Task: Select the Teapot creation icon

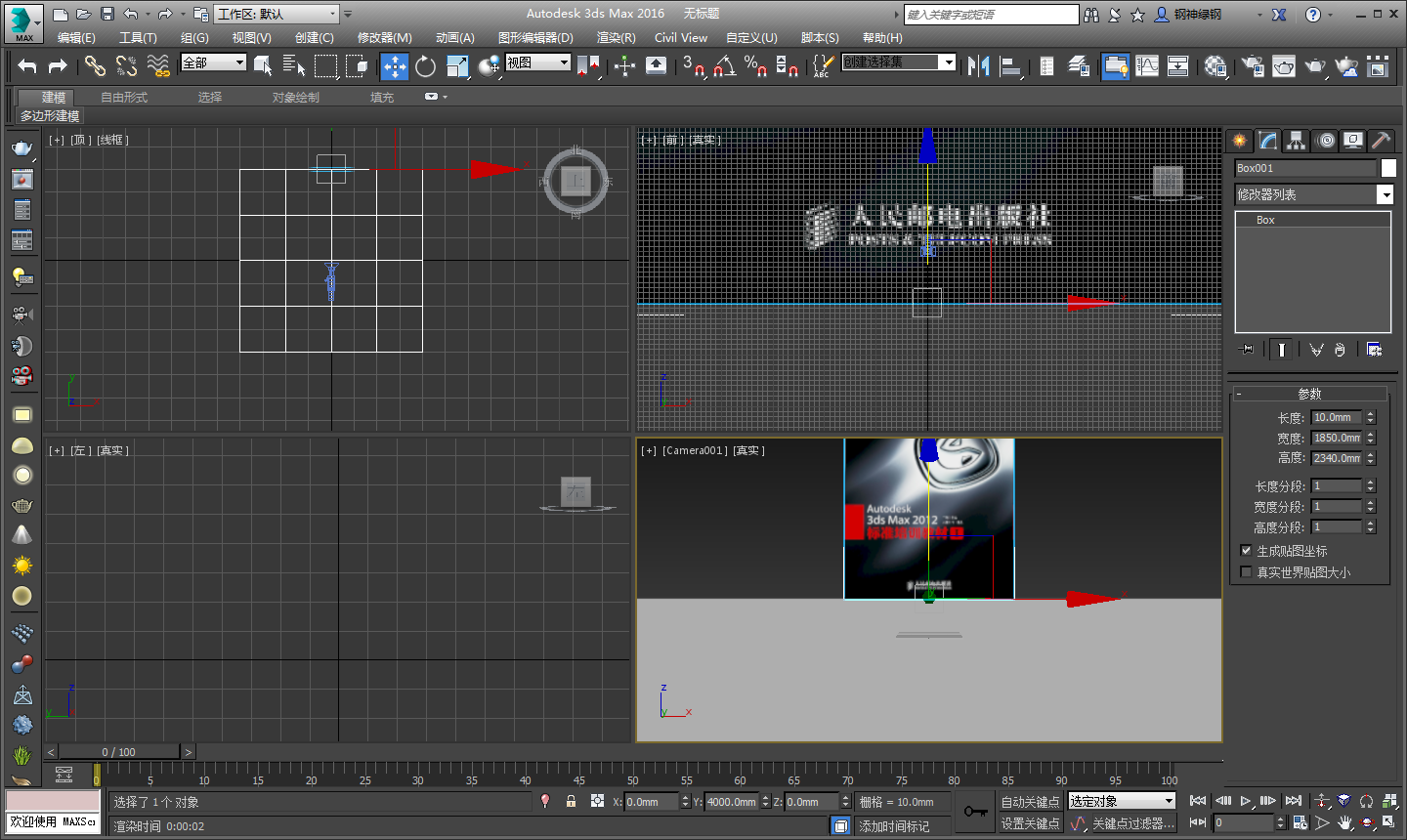Action: (x=21, y=508)
